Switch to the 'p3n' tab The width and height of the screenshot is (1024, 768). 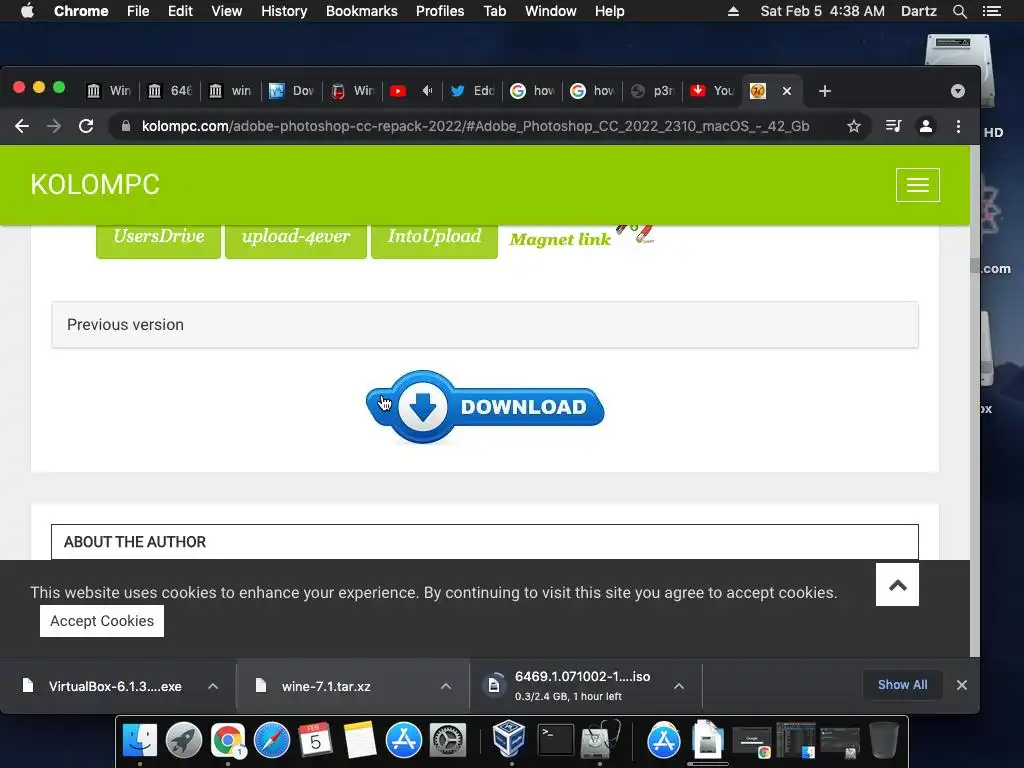click(x=653, y=91)
